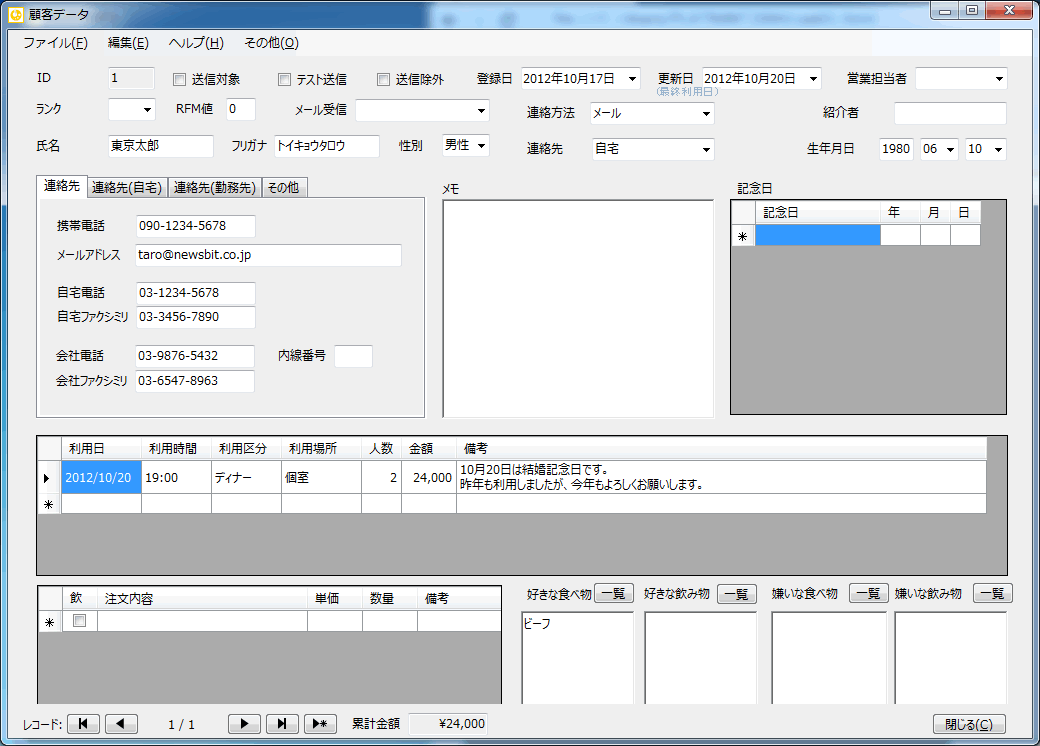Click the birth year field showing 1980
1040x746 pixels.
(x=896, y=149)
